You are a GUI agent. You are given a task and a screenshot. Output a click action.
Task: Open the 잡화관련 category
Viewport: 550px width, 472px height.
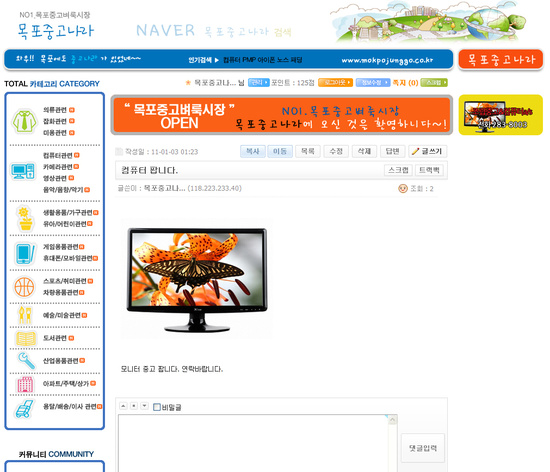[55, 121]
